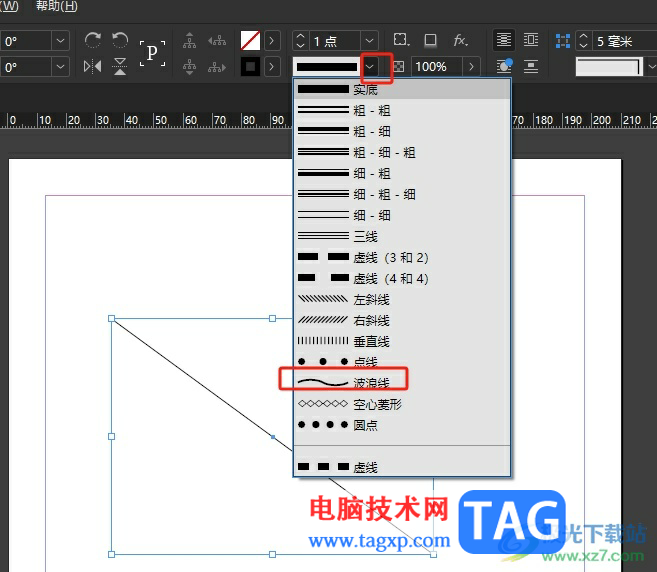
Task: Click the fill None color swatch
Action: click(250, 41)
